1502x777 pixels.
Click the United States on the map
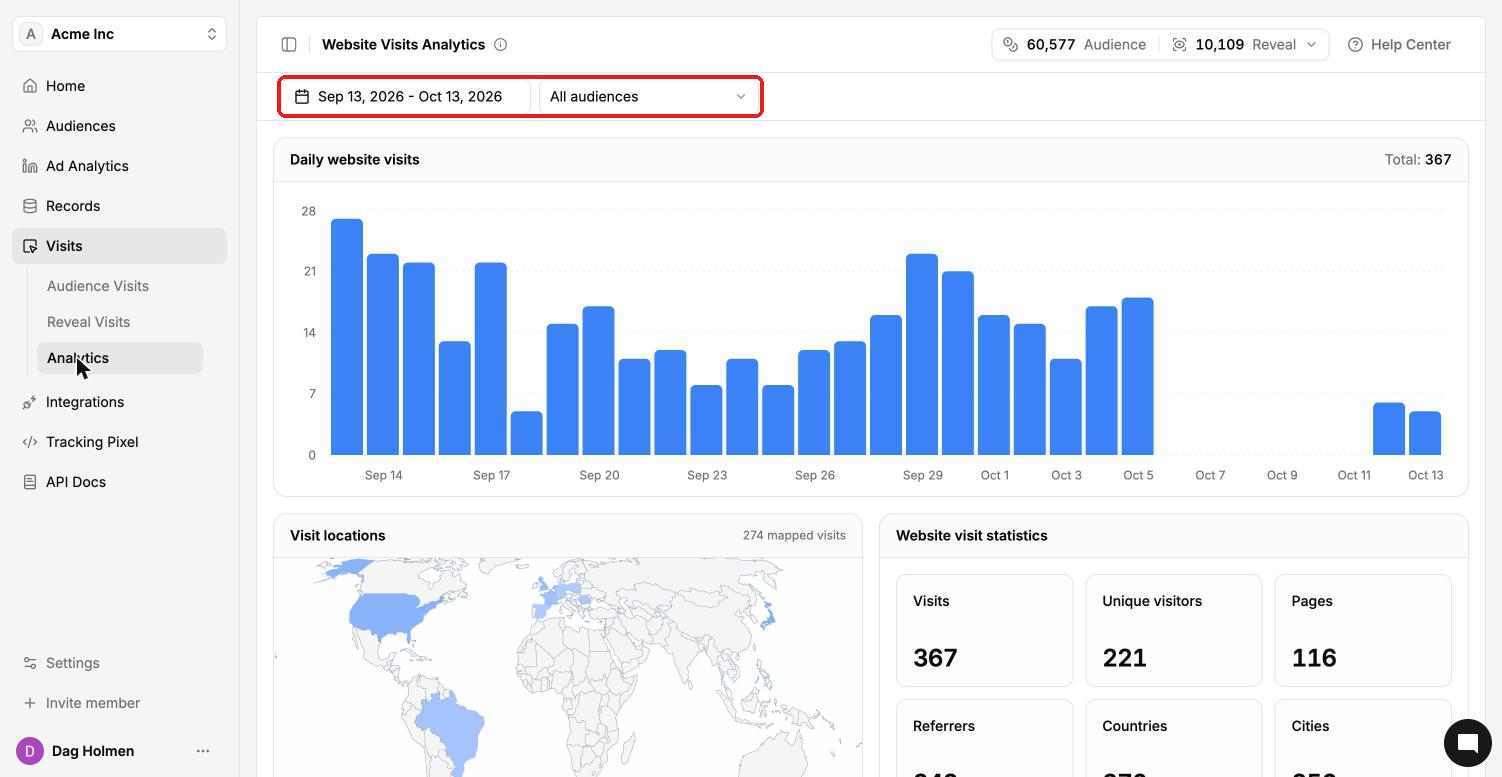tap(385, 612)
